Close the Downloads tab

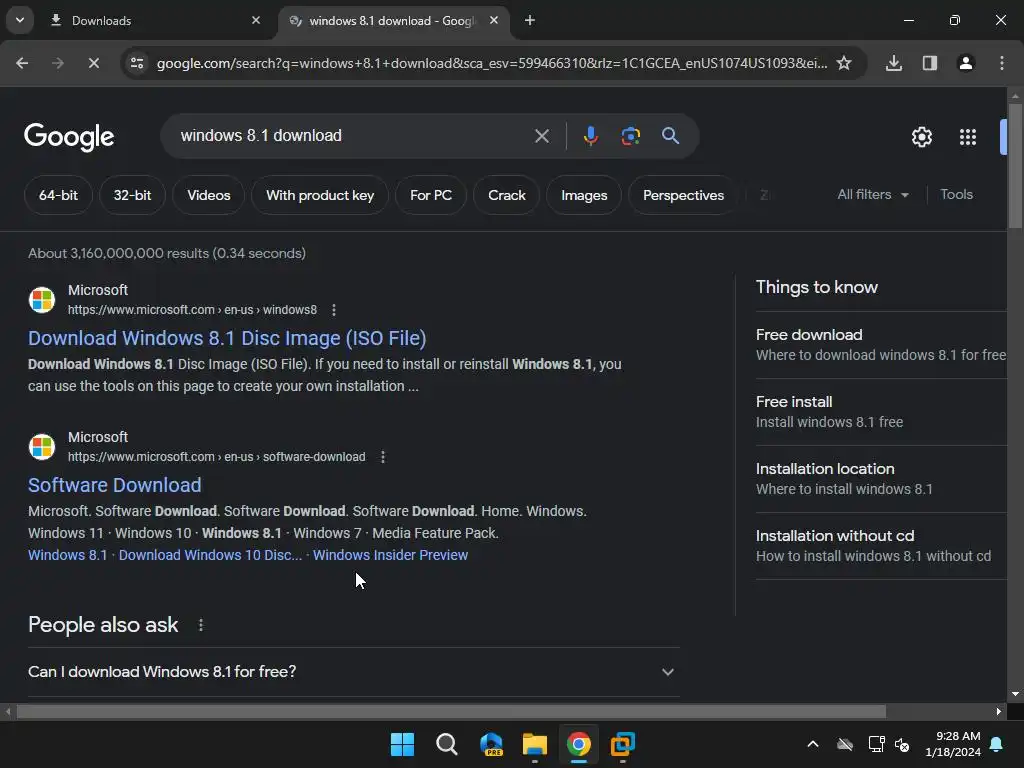click(256, 20)
